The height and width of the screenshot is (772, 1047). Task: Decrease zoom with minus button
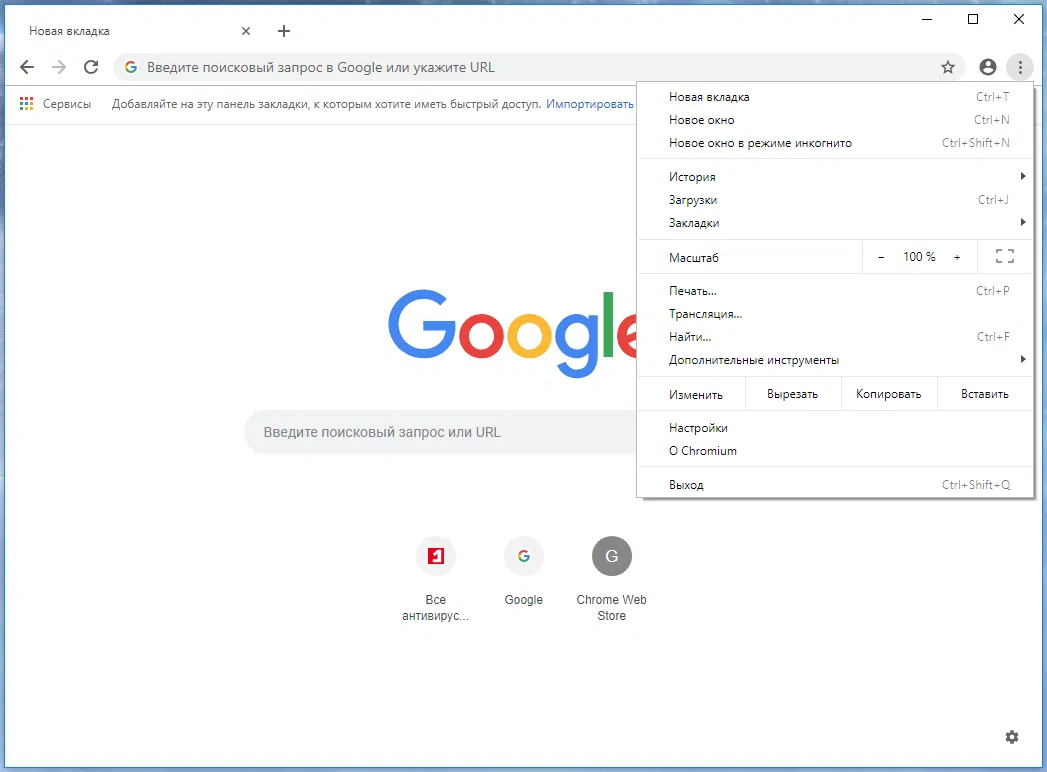click(881, 257)
